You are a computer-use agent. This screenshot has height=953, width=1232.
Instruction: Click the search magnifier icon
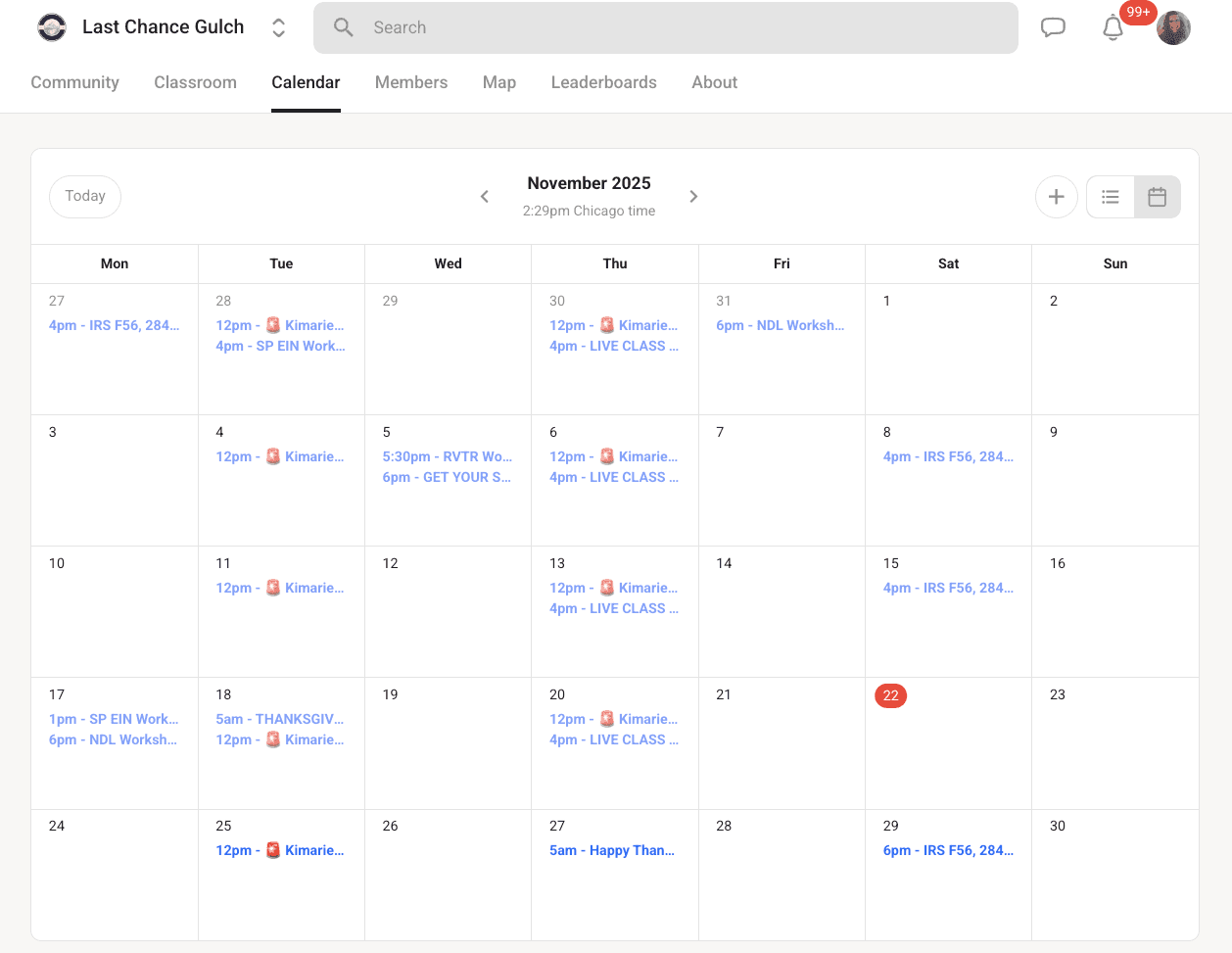[343, 27]
